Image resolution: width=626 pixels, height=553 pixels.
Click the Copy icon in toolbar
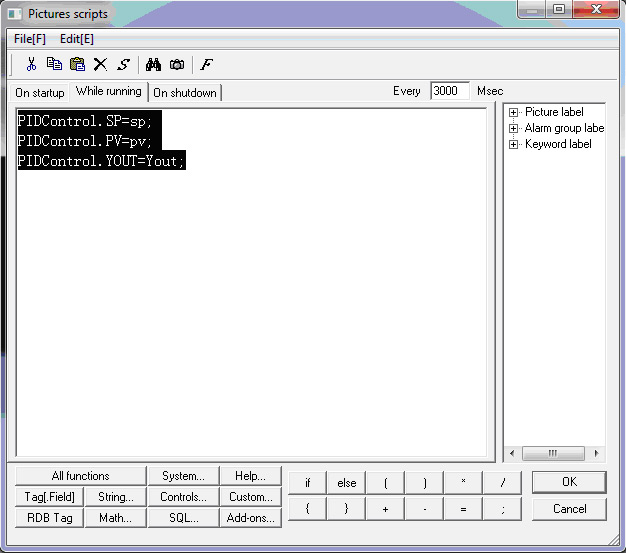[x=54, y=64]
